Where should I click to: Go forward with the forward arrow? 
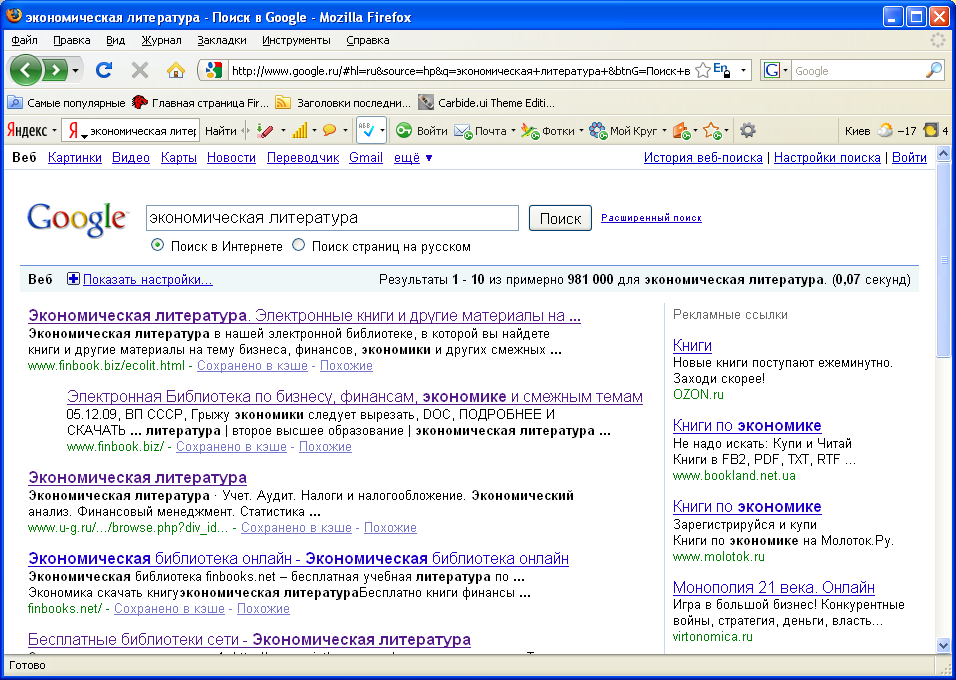(x=55, y=71)
